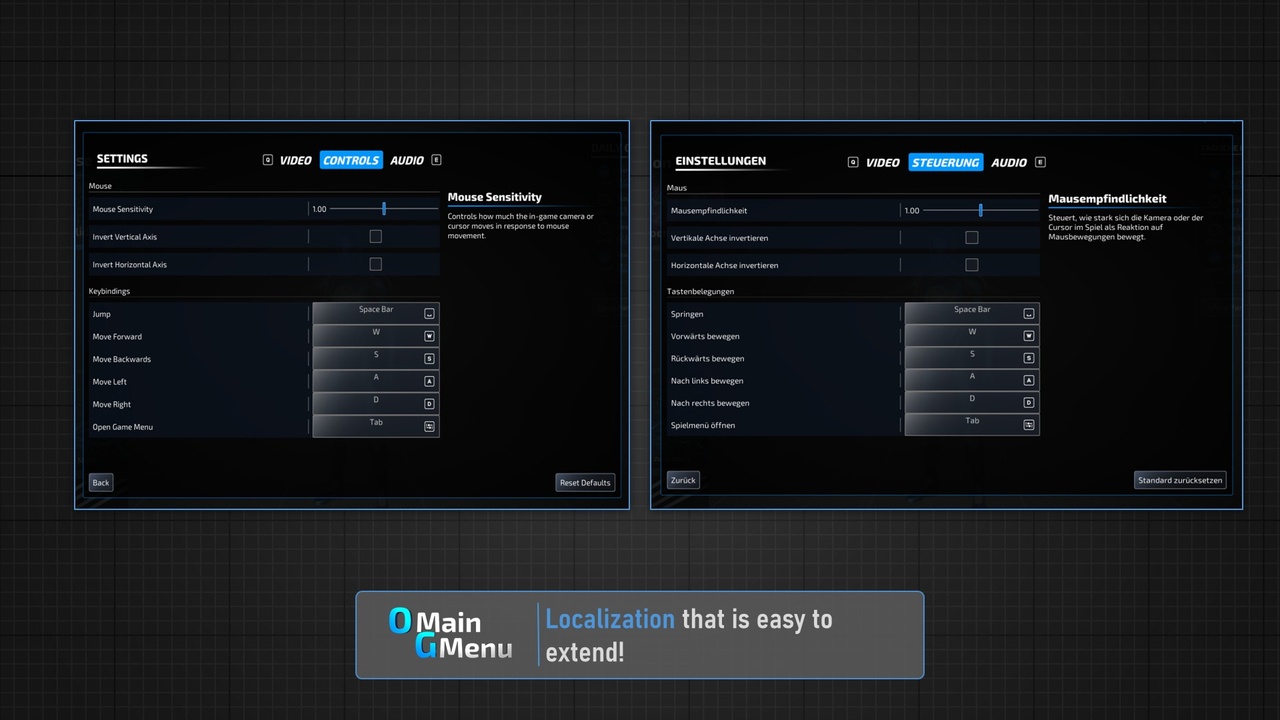Click the S key icon for Move Backwards
1280x720 pixels.
point(429,358)
